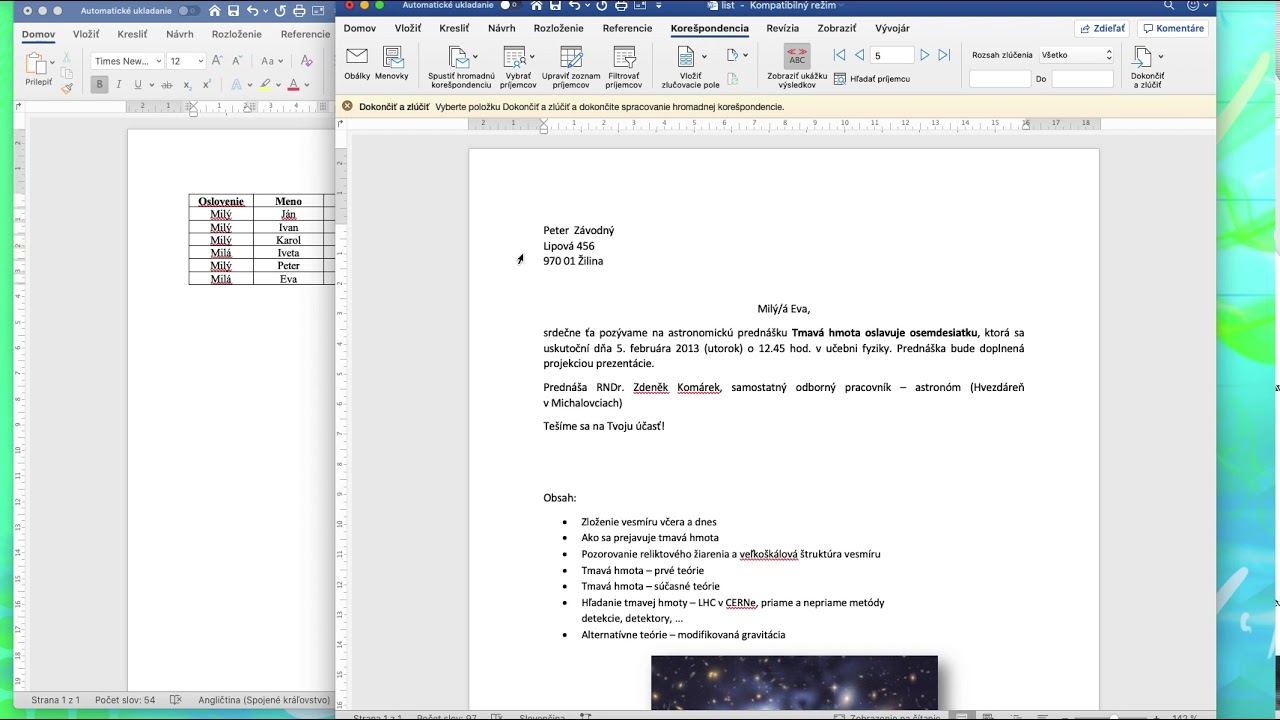The image size is (1280, 720).
Task: Open smiley feedback icon in title bar
Action: click(1192, 5)
